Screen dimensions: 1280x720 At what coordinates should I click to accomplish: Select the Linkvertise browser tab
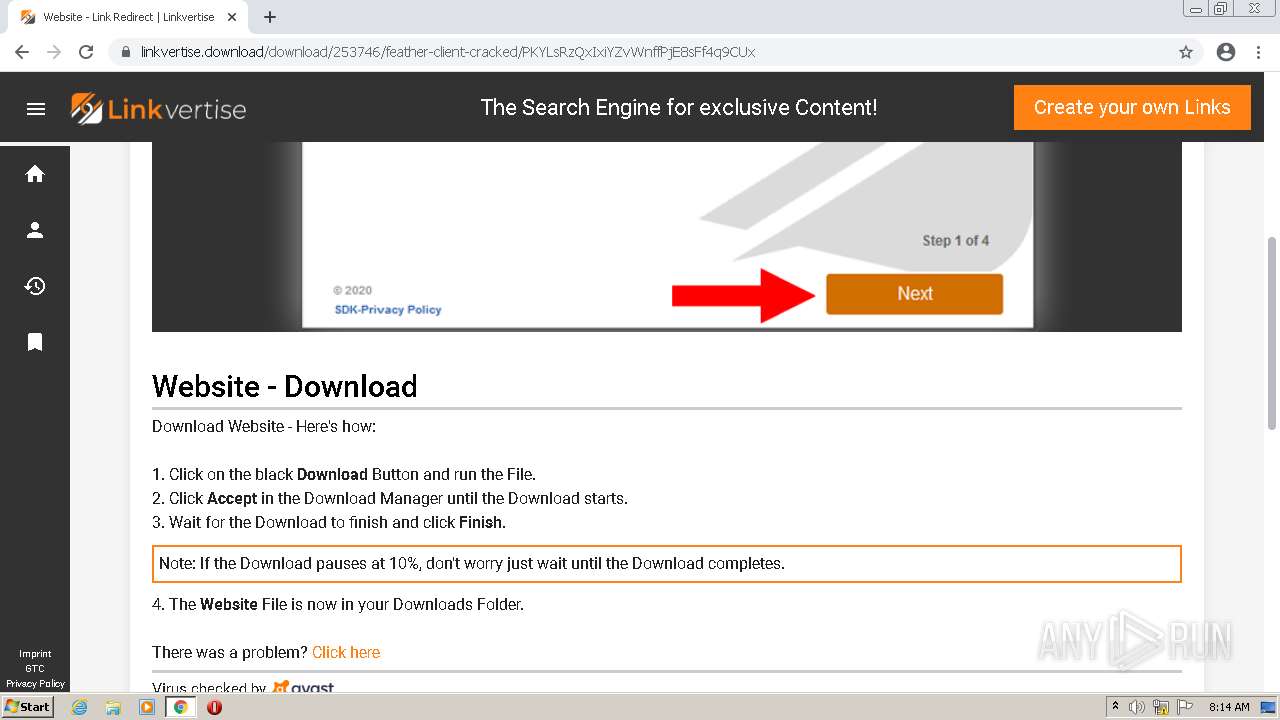130,17
